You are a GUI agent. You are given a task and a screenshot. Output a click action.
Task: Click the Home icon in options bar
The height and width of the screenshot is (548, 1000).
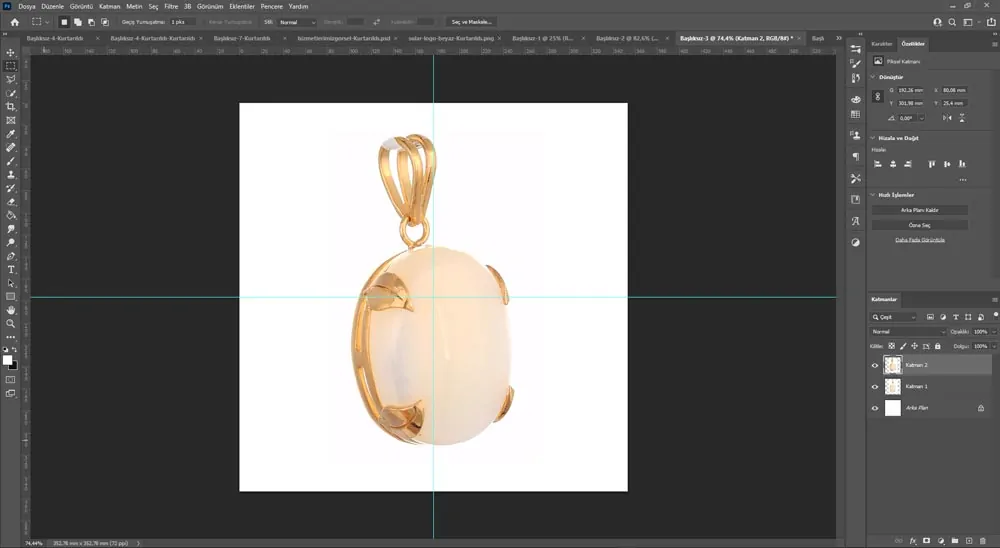(x=15, y=22)
